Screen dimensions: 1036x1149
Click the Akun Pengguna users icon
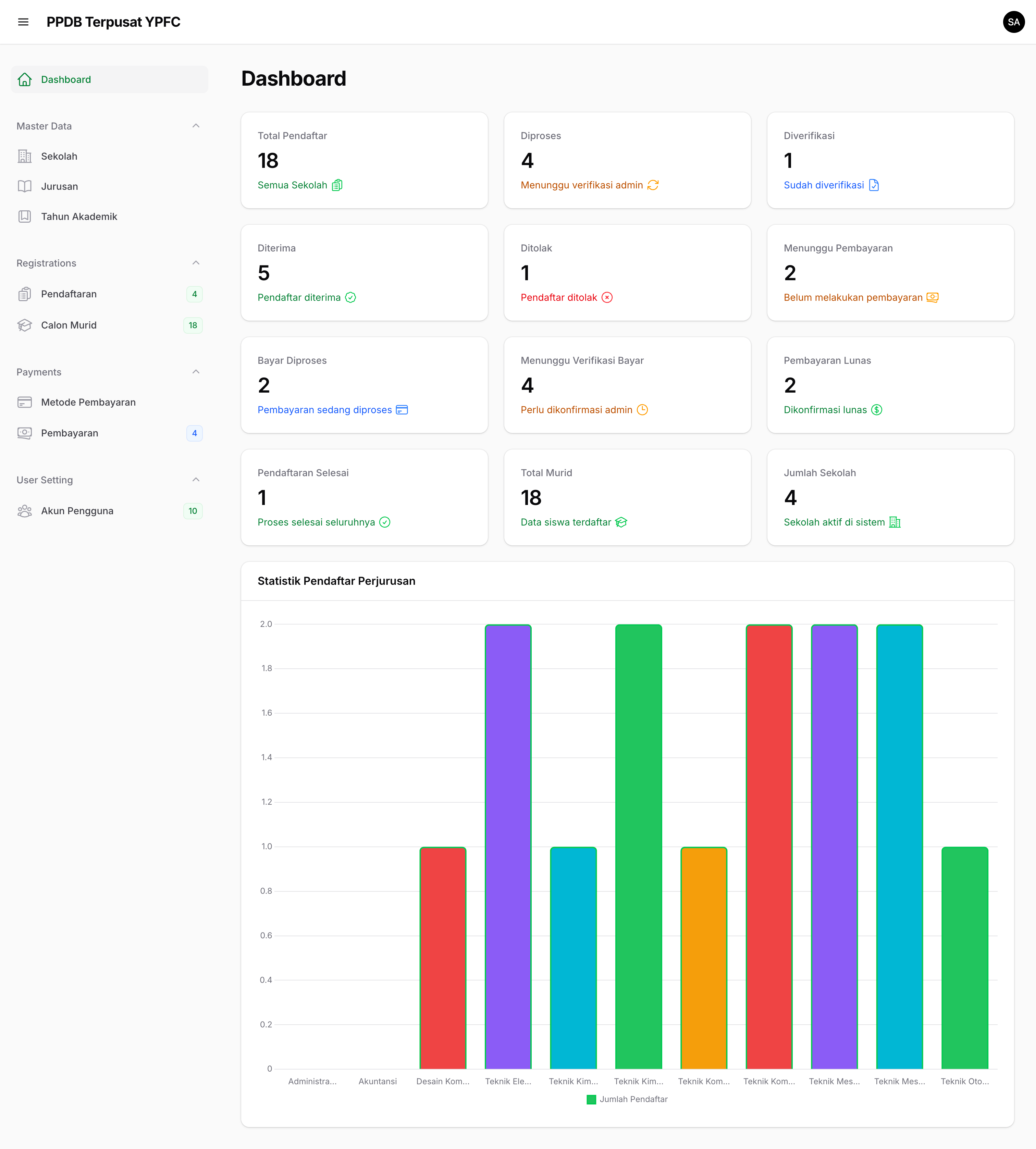click(24, 511)
